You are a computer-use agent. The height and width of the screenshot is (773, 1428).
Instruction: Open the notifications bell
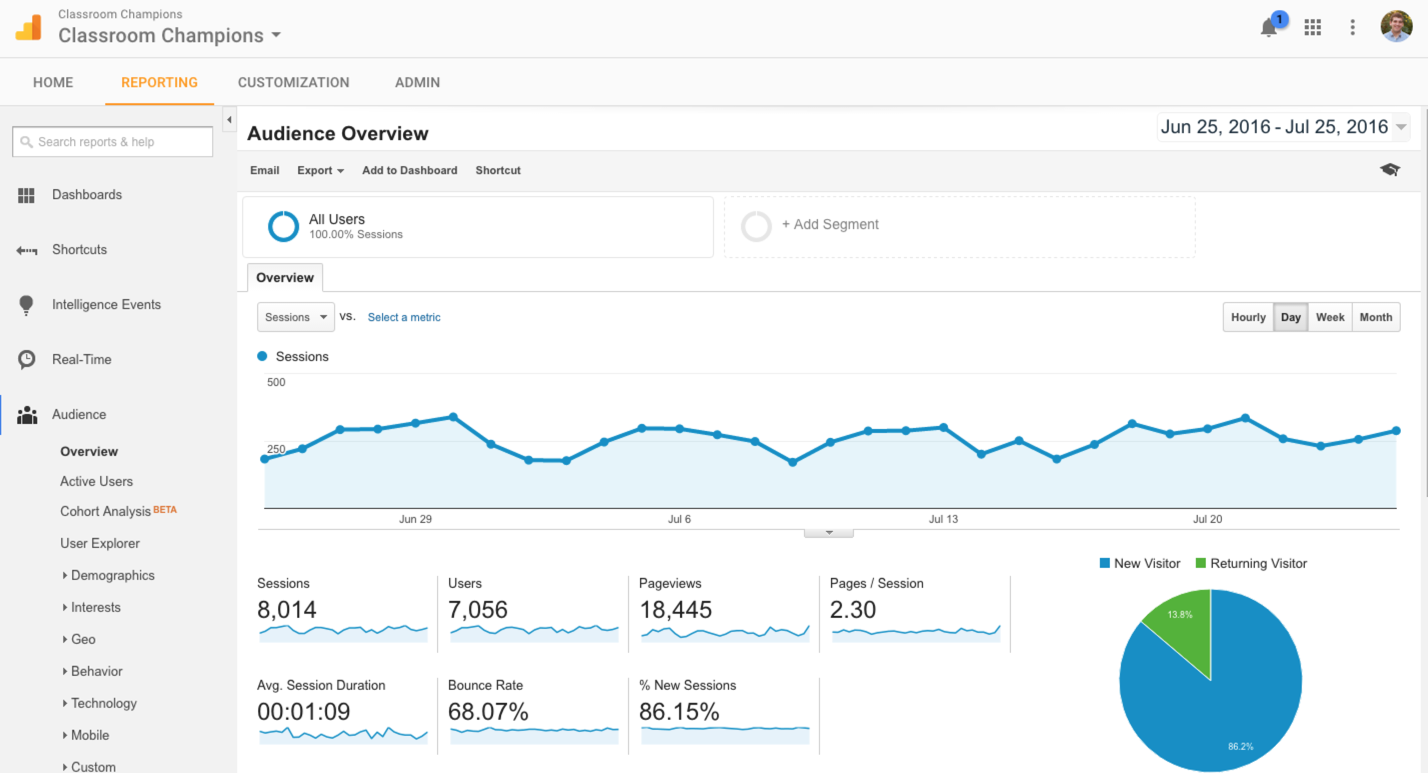[x=1269, y=28]
